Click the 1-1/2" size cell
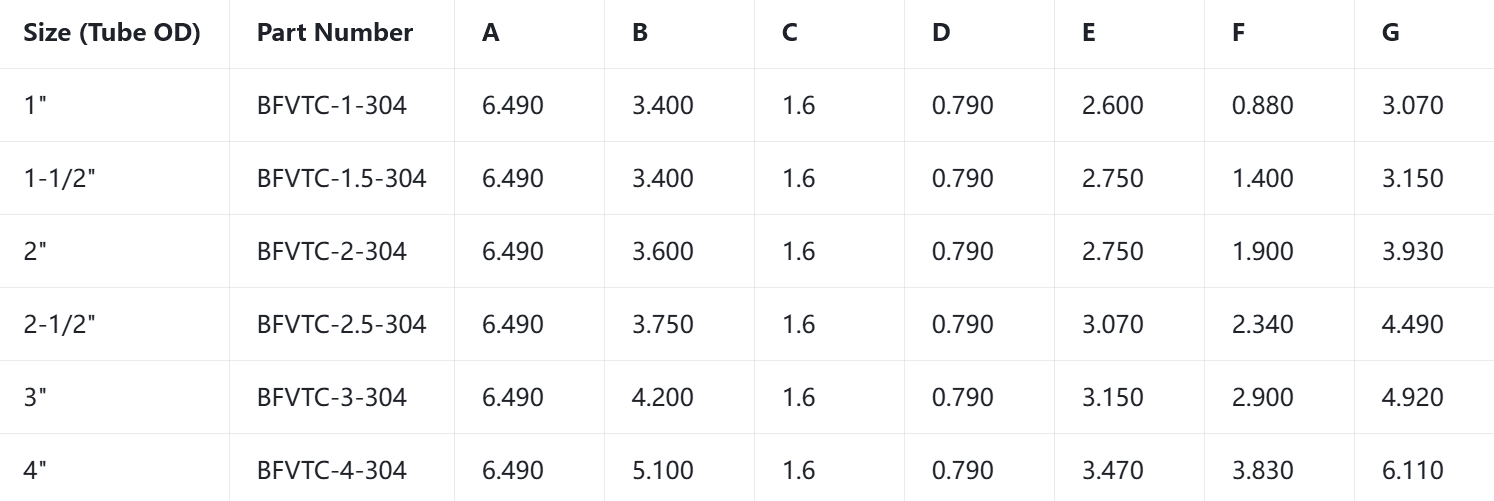Image resolution: width=1494 pixels, height=501 pixels. pos(60,178)
